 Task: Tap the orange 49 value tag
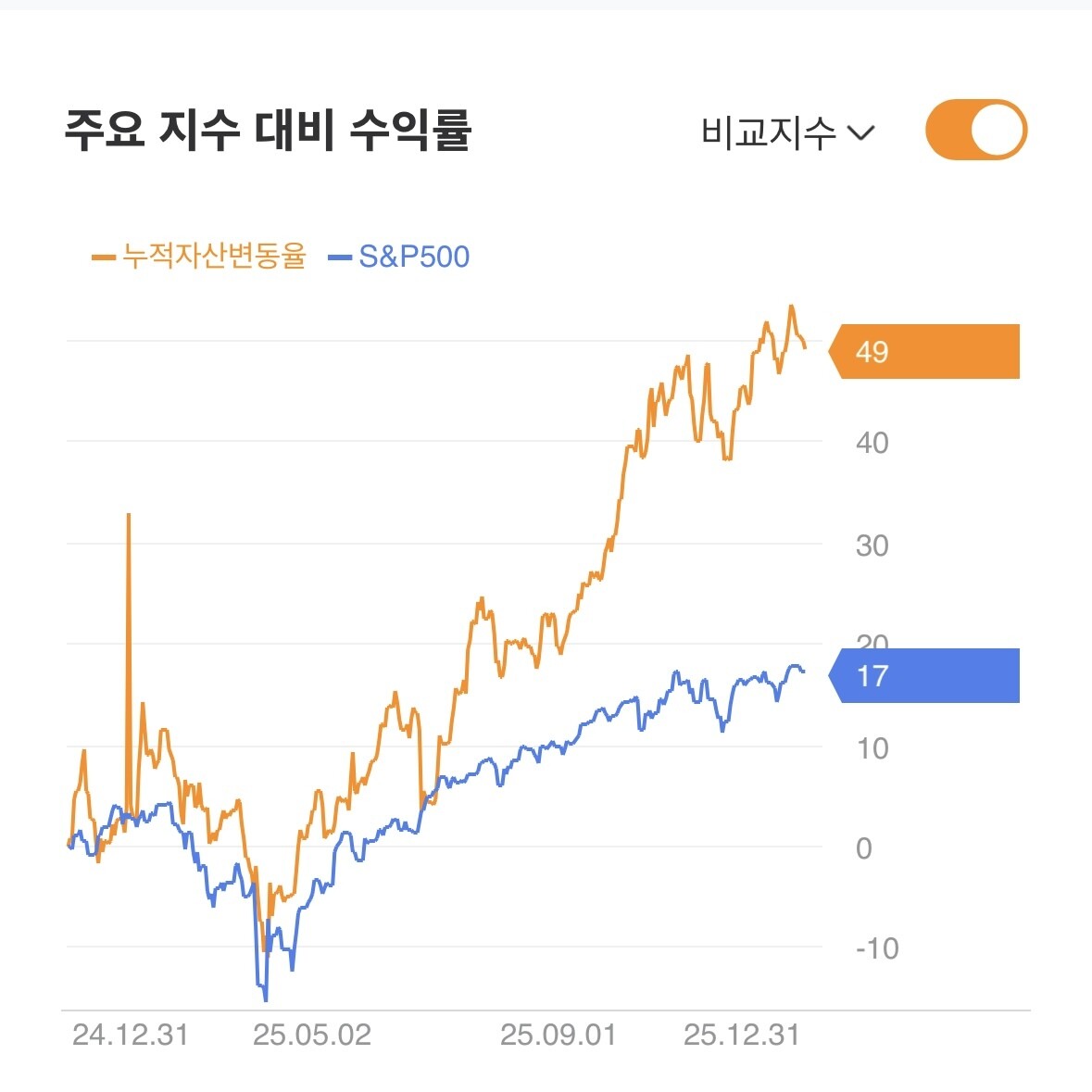924,352
